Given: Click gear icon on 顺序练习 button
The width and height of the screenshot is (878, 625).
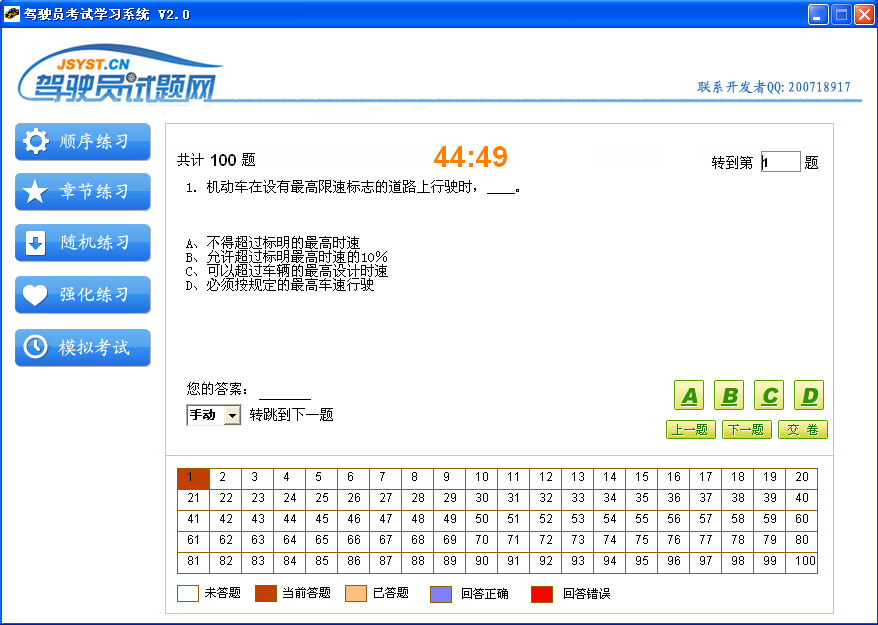Looking at the screenshot, I should (x=36, y=141).
